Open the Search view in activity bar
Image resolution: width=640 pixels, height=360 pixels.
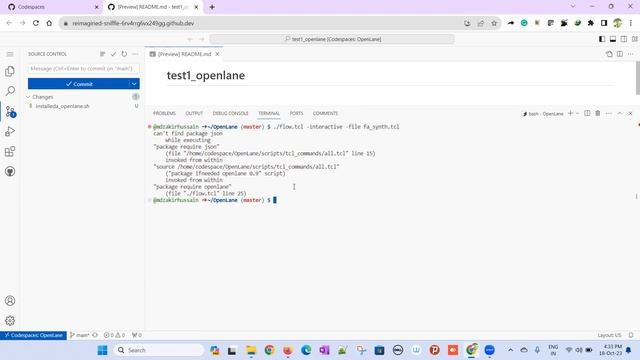tap(10, 91)
